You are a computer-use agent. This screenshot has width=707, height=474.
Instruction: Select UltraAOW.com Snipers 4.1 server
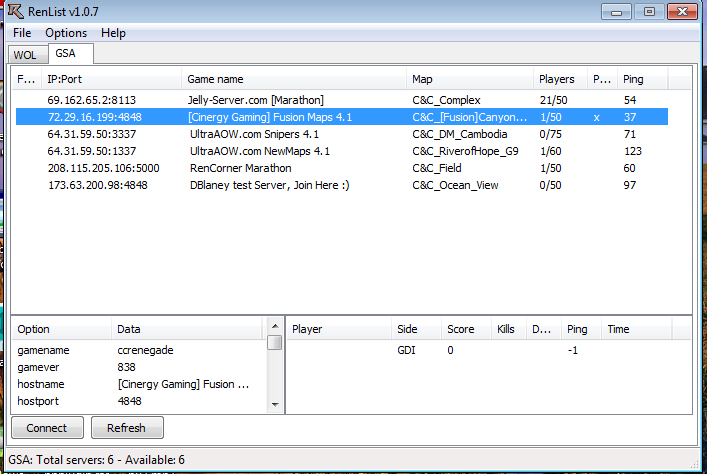click(253, 134)
